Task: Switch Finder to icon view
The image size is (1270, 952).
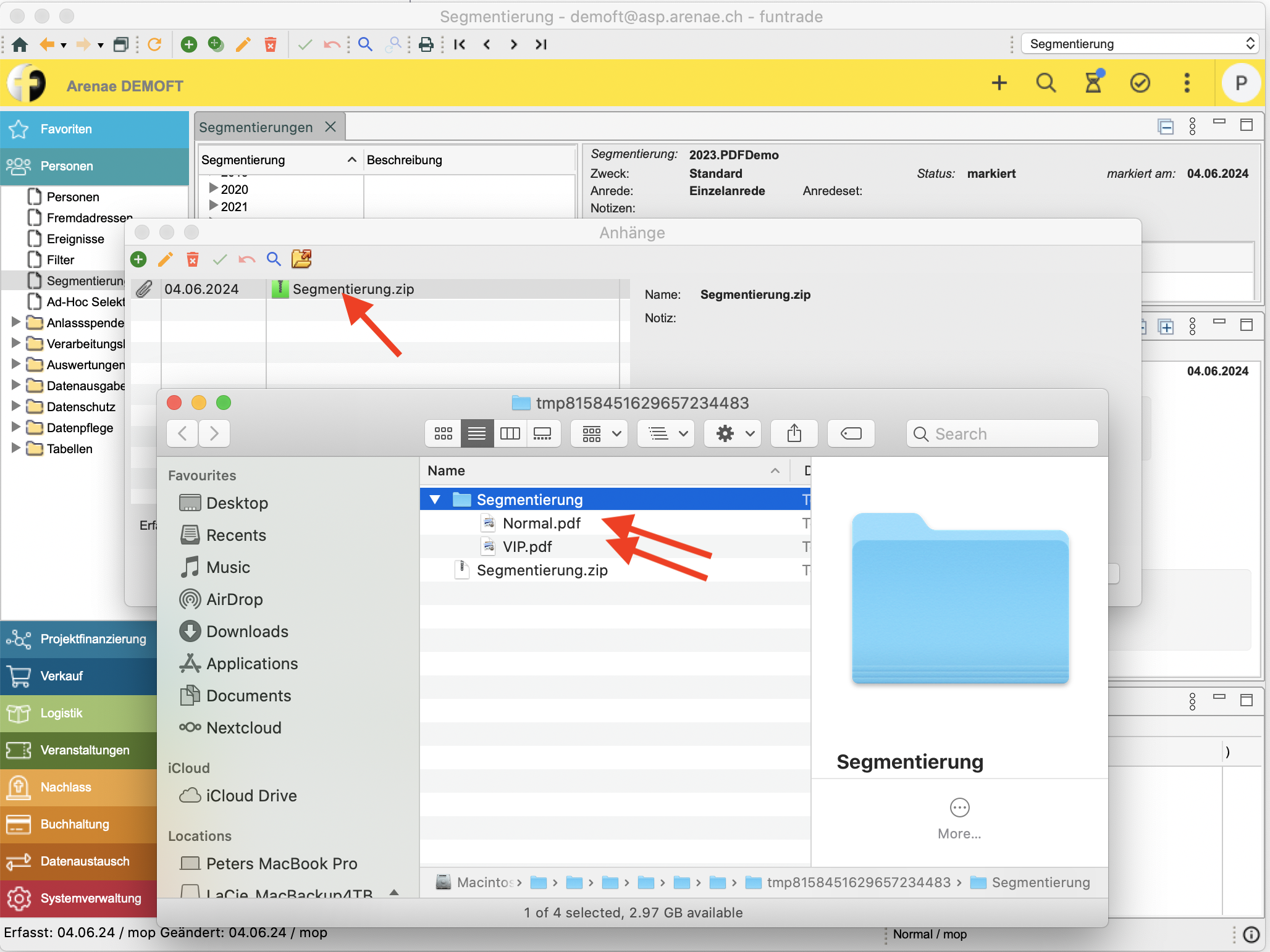Action: pos(444,433)
